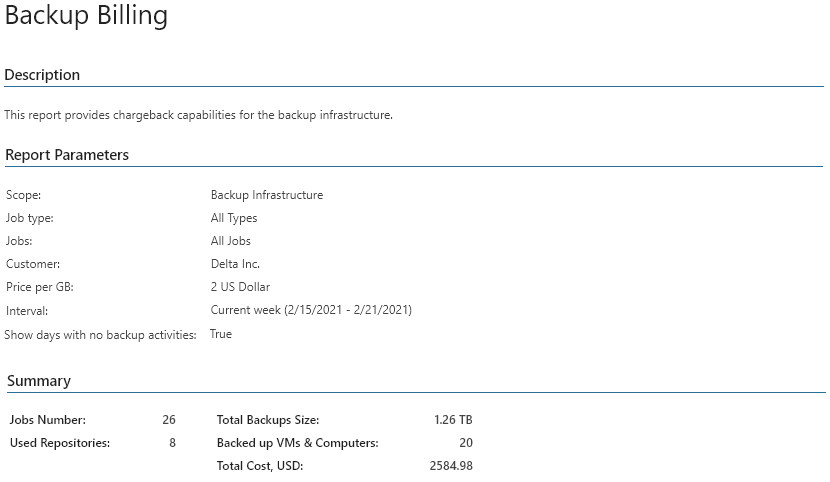Click the Total Cost value 2584.98
Image resolution: width=830 pixels, height=482 pixels.
pyautogui.click(x=451, y=466)
